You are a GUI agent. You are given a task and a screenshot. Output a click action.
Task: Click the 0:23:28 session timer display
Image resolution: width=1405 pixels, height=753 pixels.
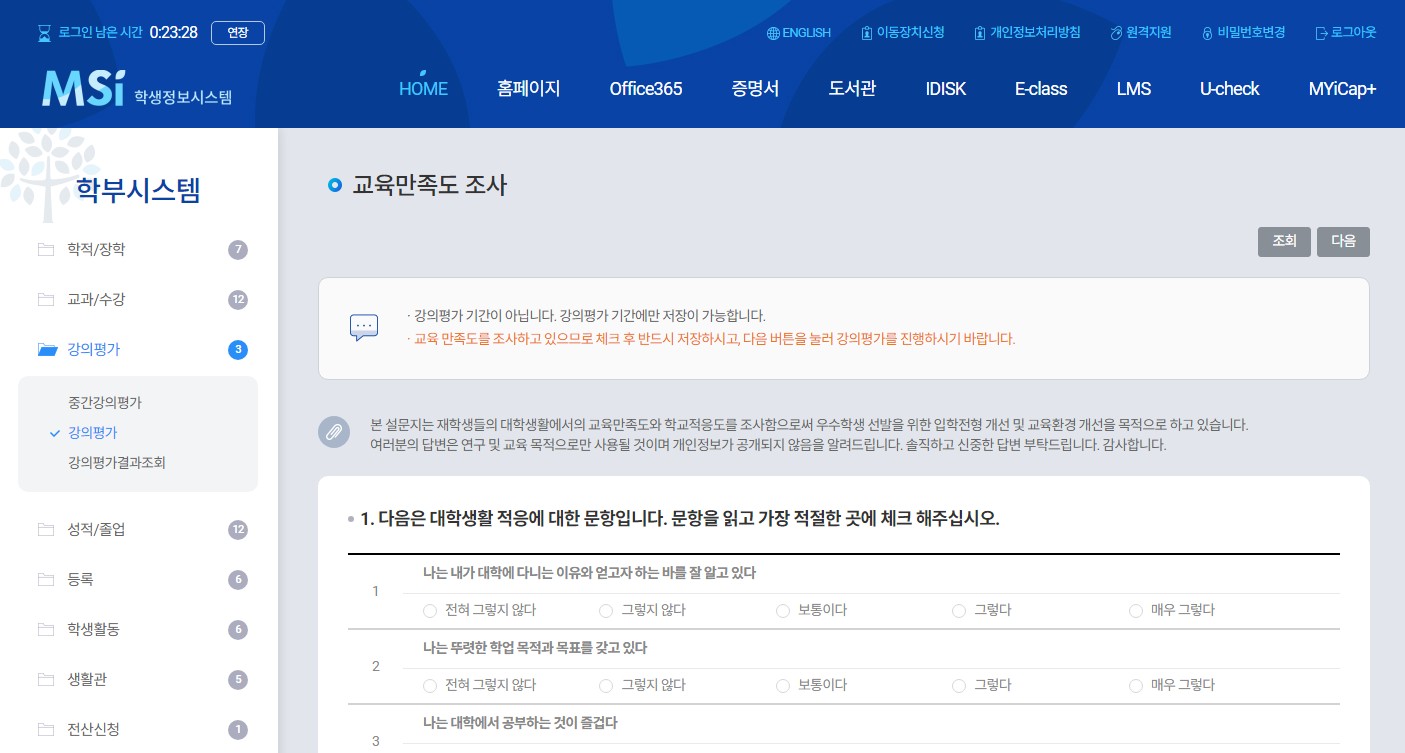click(x=173, y=32)
